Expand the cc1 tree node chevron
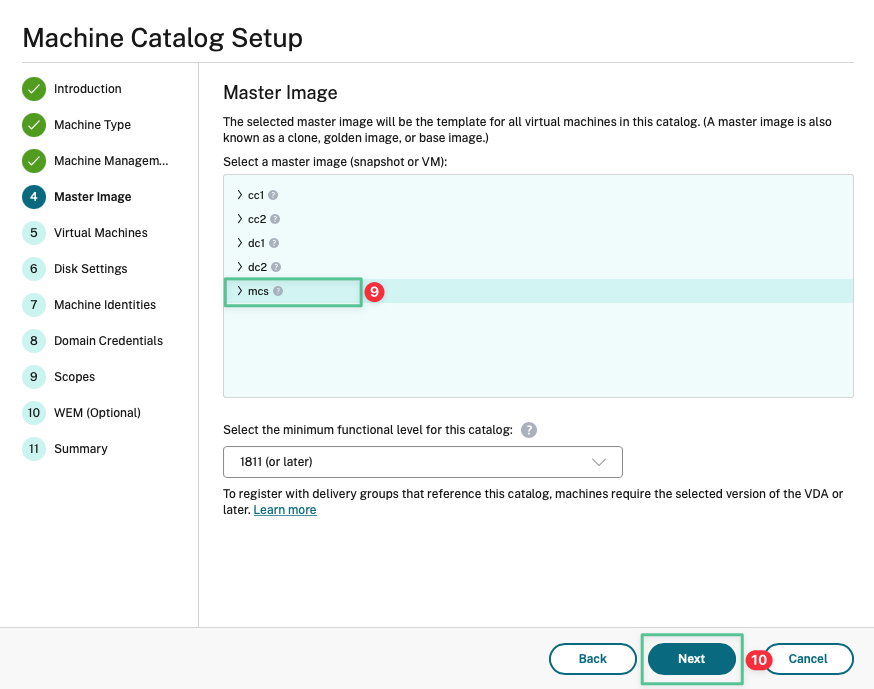874x689 pixels. [240, 195]
